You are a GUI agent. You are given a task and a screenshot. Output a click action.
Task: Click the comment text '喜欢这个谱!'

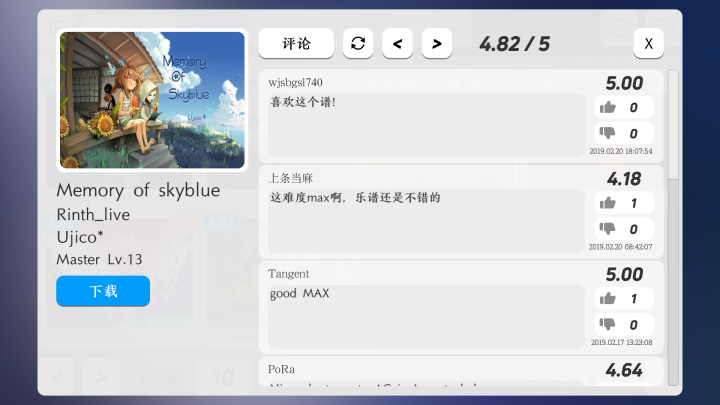[x=303, y=102]
